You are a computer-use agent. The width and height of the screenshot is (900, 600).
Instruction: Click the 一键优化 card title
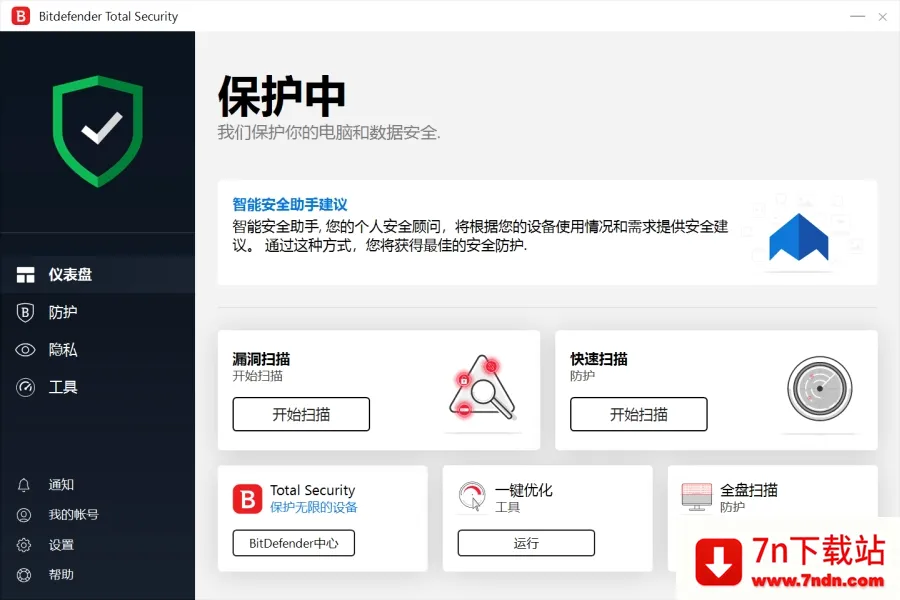[x=523, y=490]
